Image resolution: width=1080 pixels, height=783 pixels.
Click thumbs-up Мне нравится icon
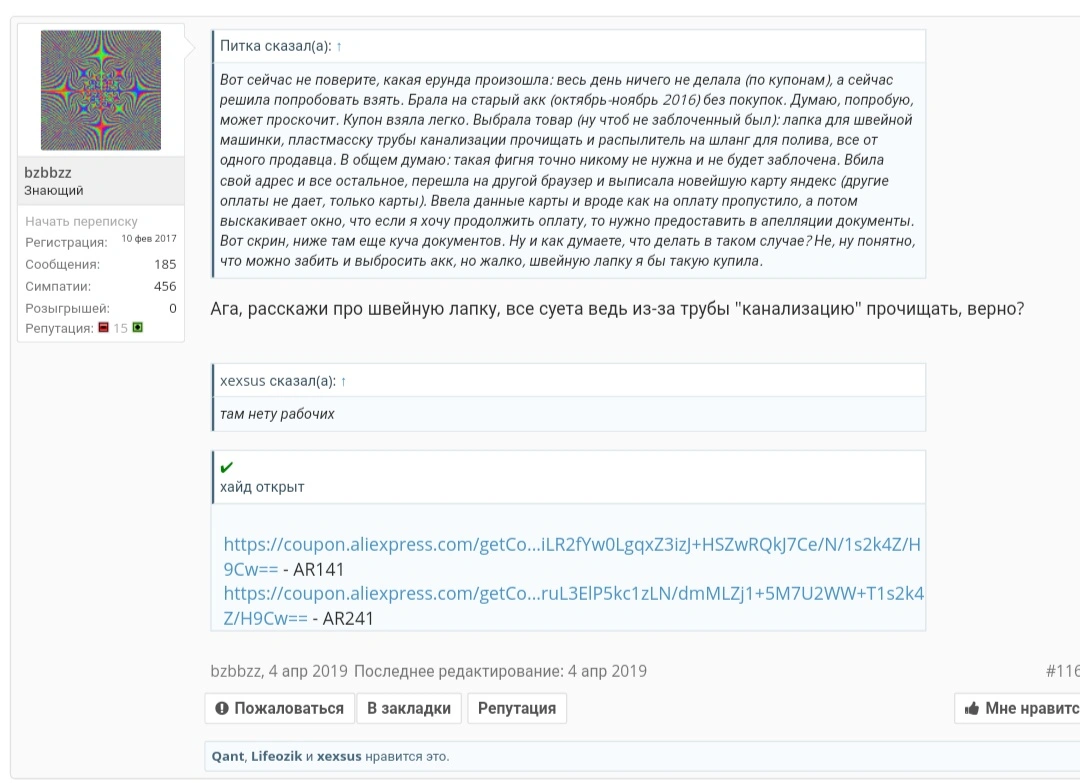point(972,708)
